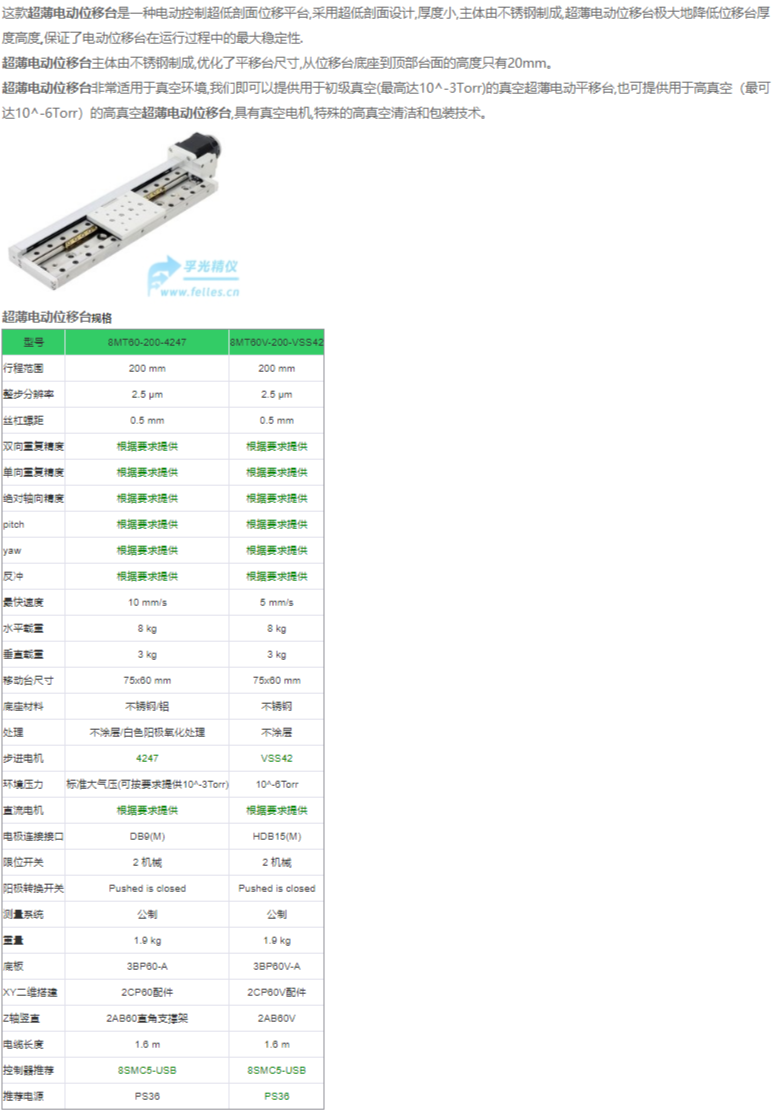Click the 型号 header cell
The width and height of the screenshot is (780, 1115).
(x=33, y=342)
